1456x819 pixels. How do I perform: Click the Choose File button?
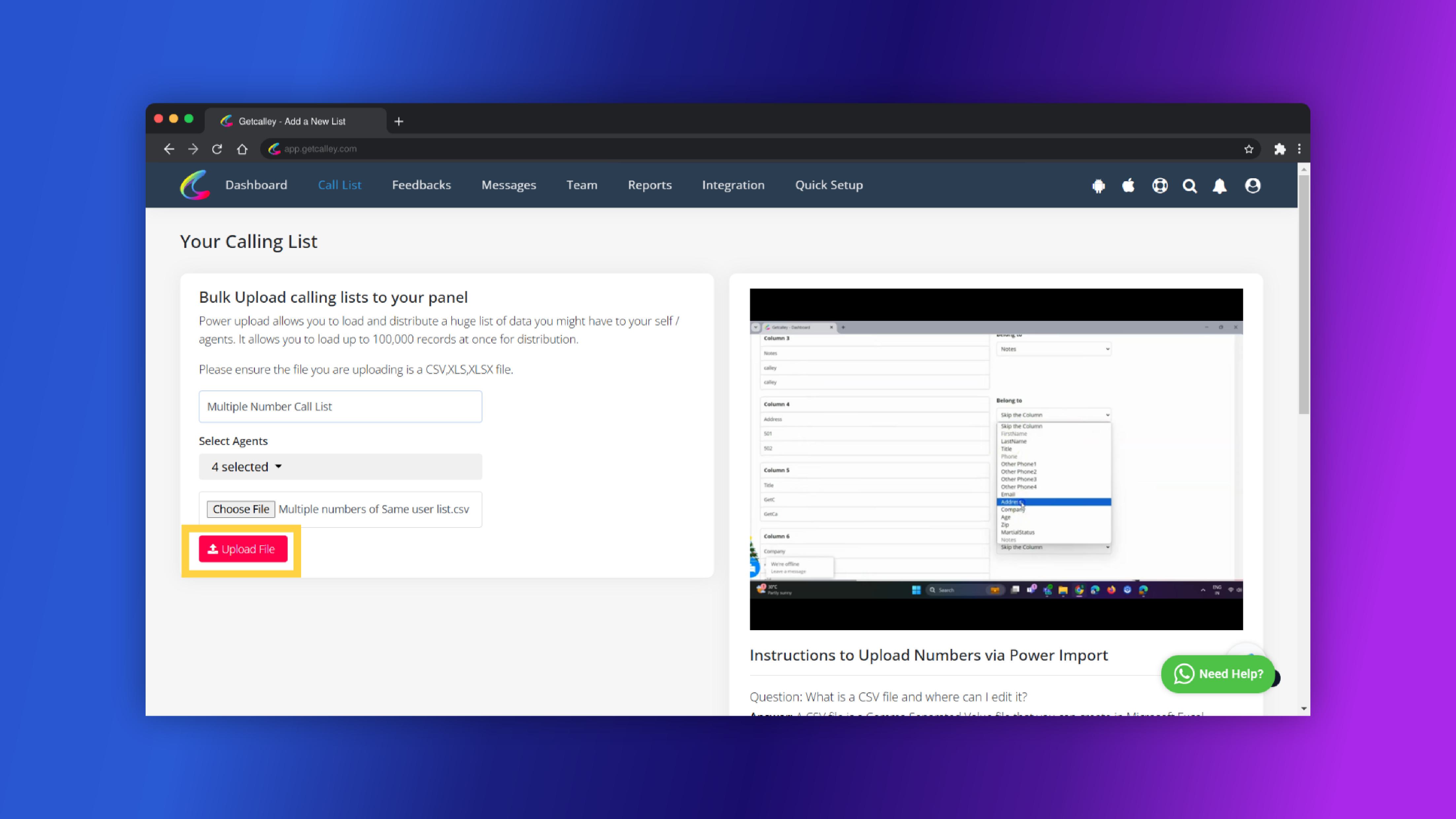click(x=241, y=509)
